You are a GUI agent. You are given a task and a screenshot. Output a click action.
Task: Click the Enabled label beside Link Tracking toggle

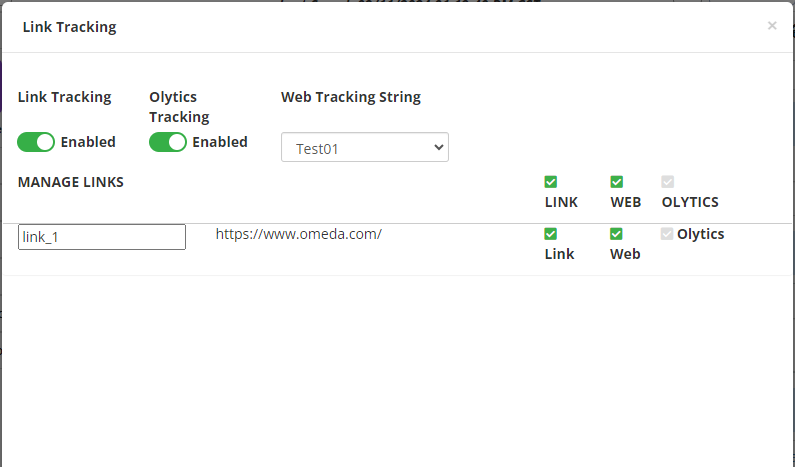click(88, 142)
